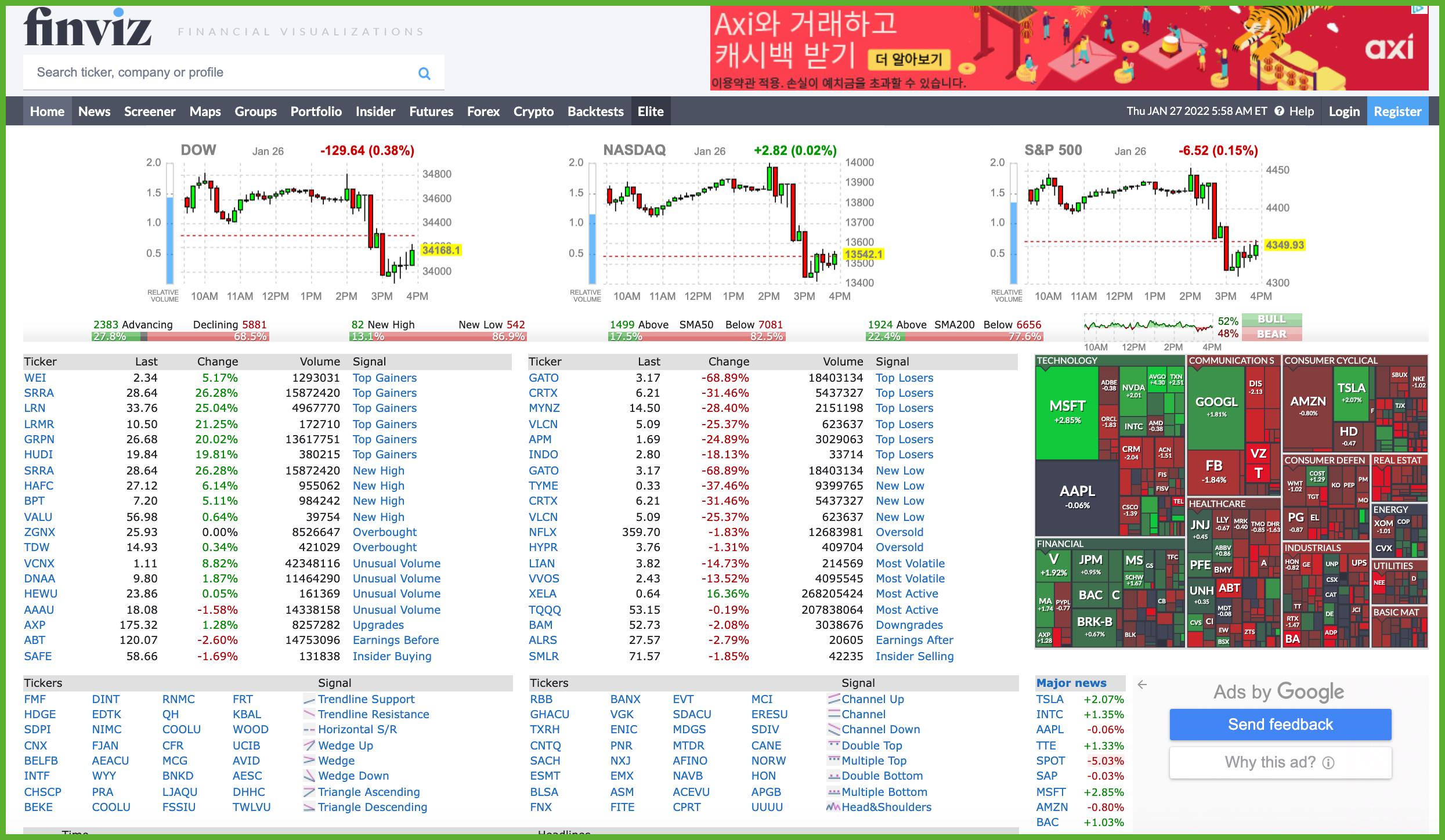Click the Multiple Top pattern icon

pyautogui.click(x=833, y=761)
